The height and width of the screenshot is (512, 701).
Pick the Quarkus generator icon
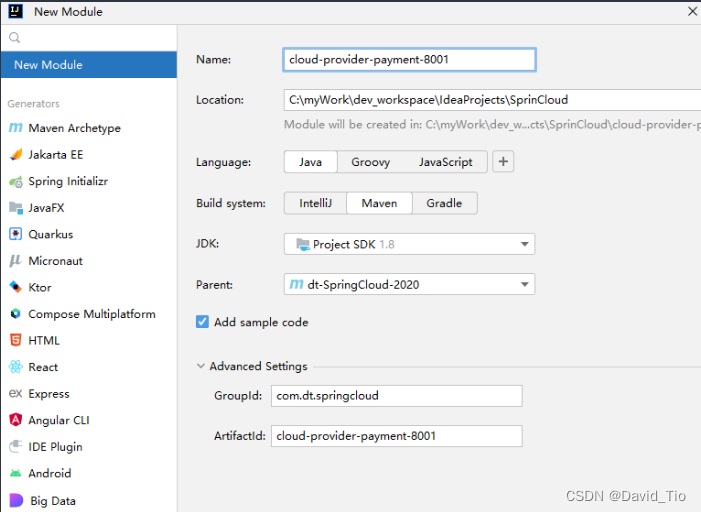(x=16, y=234)
